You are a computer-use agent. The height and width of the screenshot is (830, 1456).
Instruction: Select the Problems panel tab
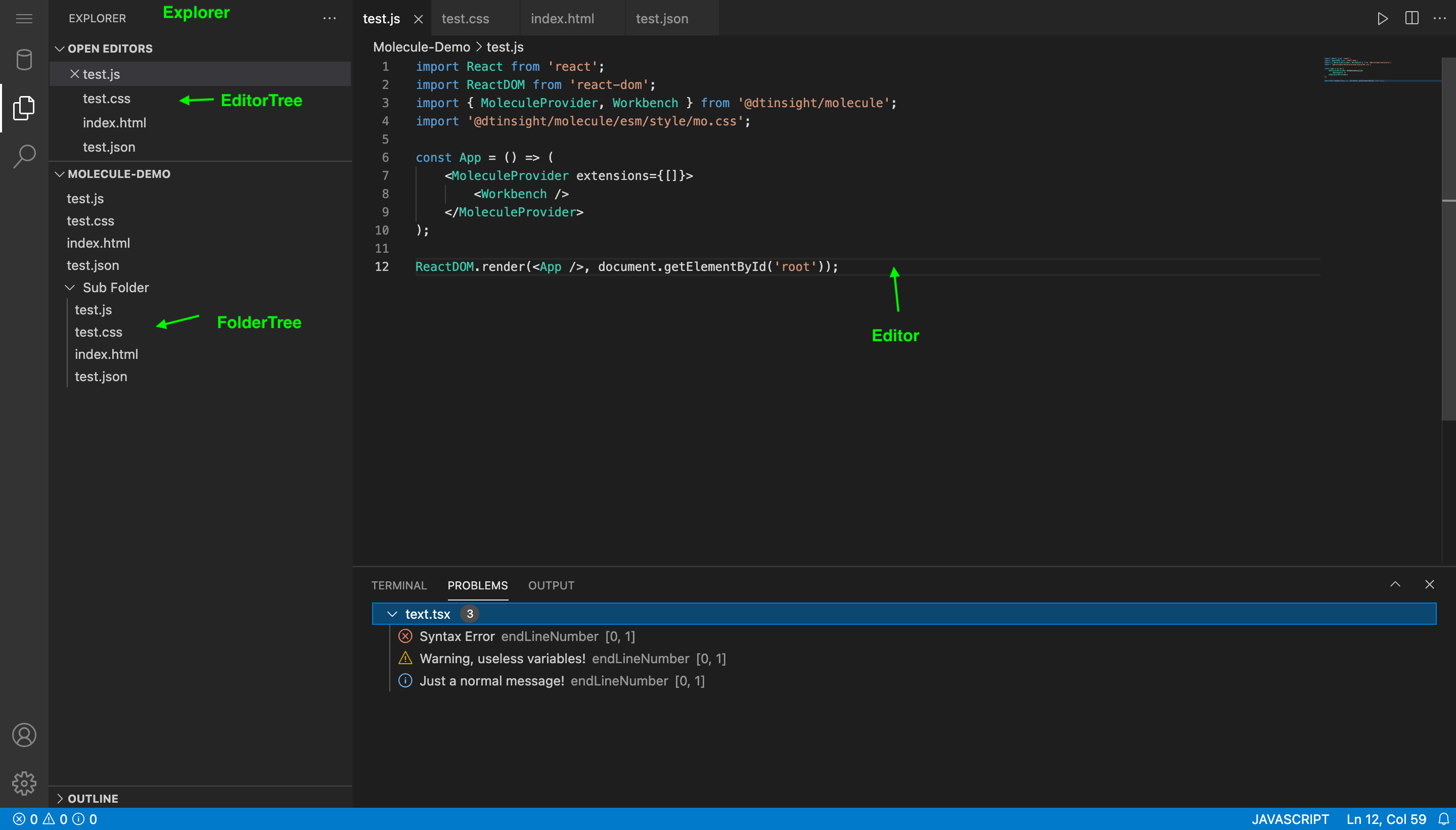point(478,585)
